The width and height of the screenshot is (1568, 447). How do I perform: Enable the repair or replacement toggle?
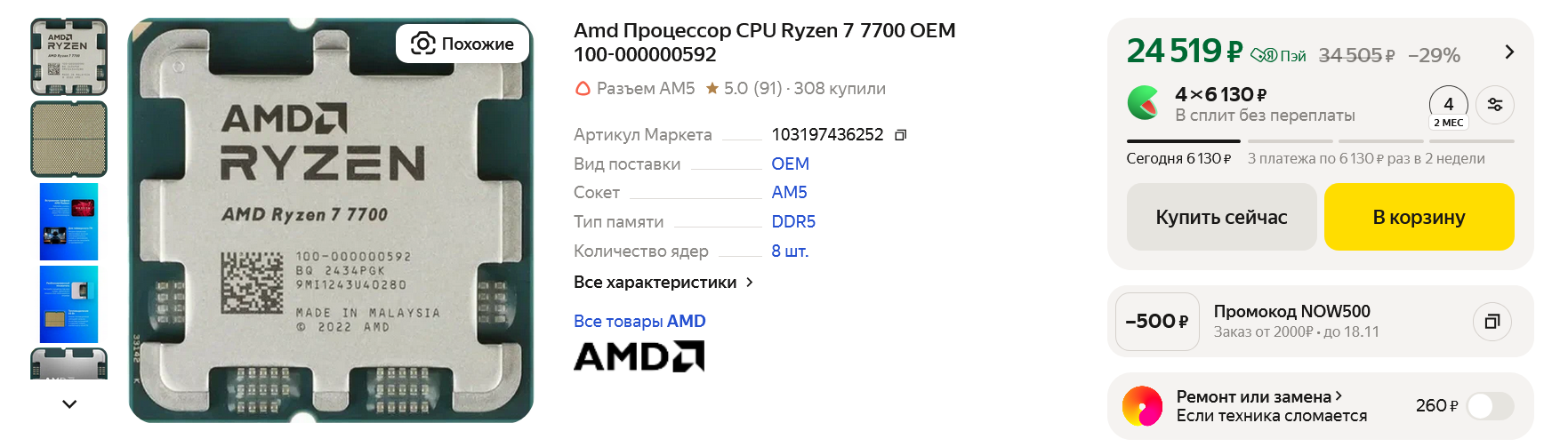(x=1489, y=406)
